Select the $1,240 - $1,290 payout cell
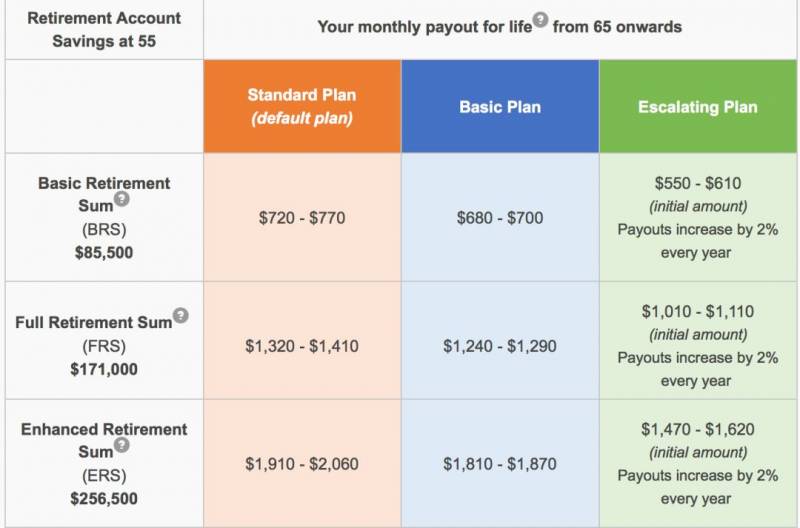Viewport: 800px width, 528px height. coord(500,346)
